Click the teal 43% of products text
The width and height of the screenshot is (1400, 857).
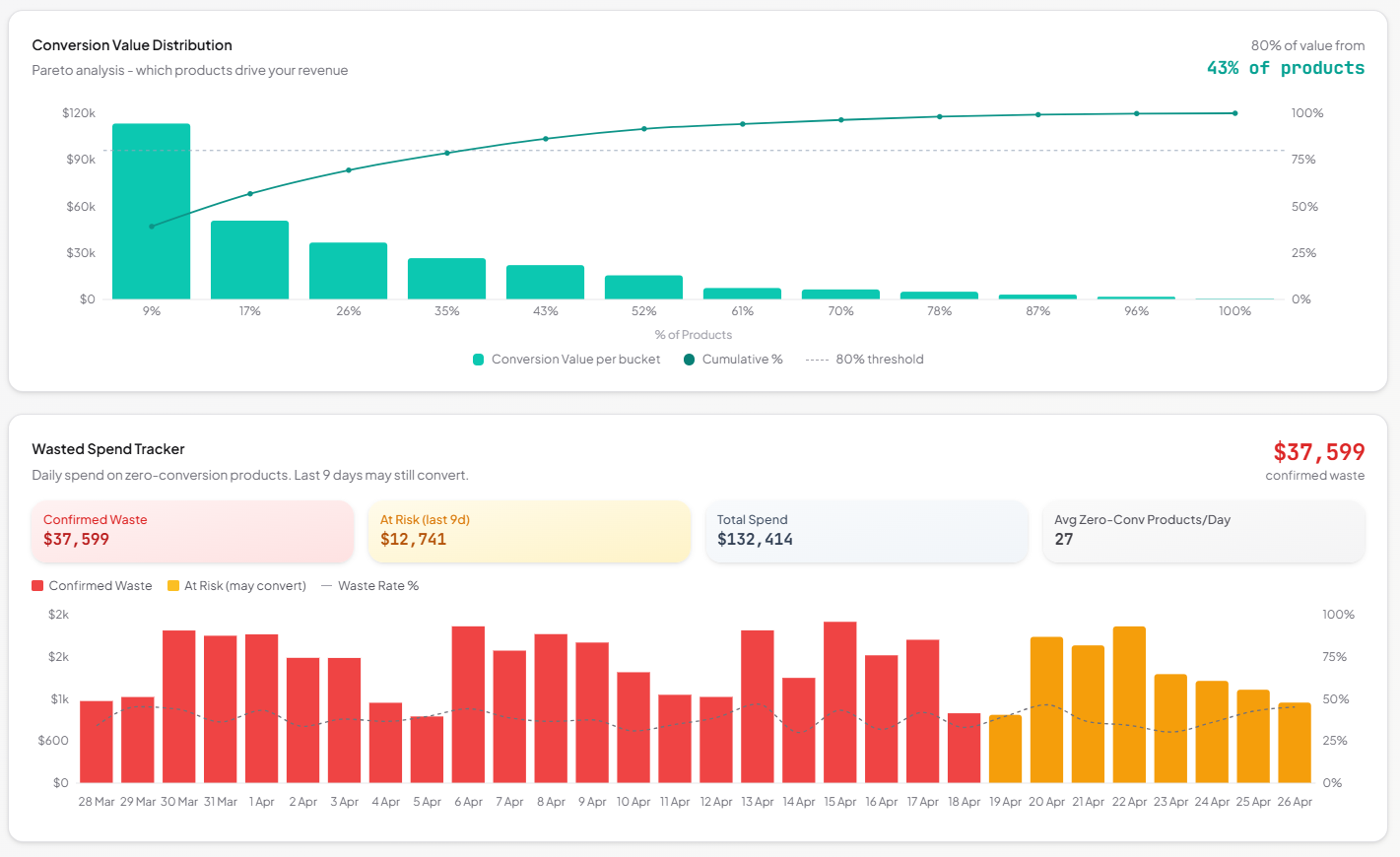coord(1286,67)
